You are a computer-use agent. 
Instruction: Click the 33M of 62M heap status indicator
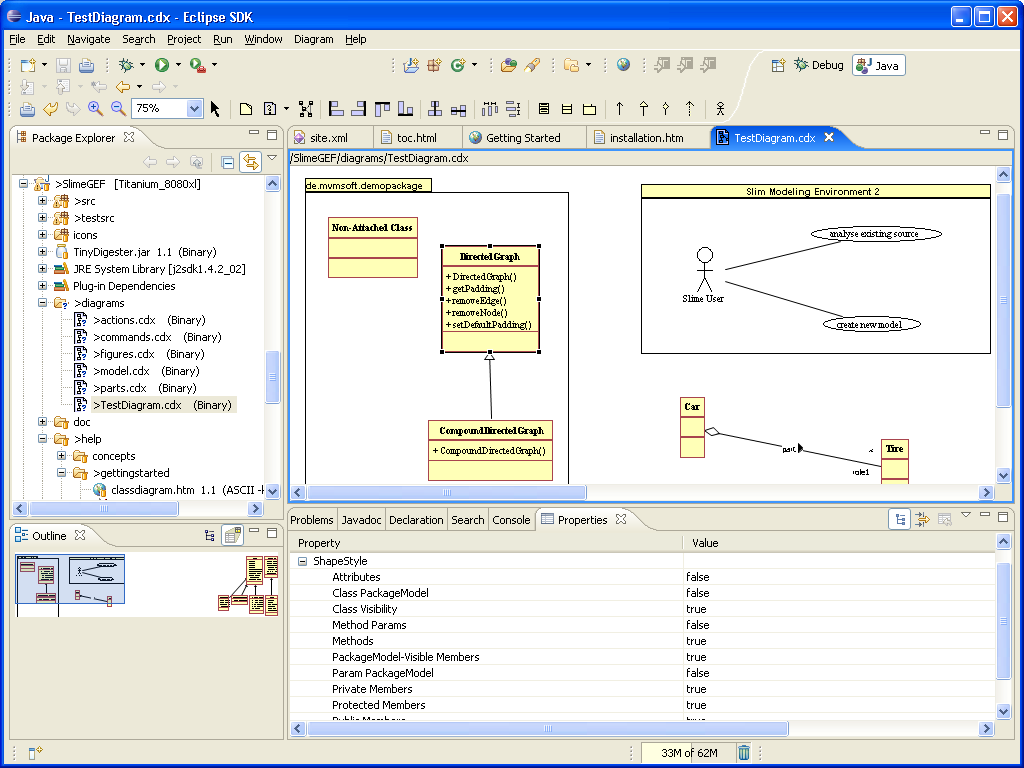coord(689,753)
